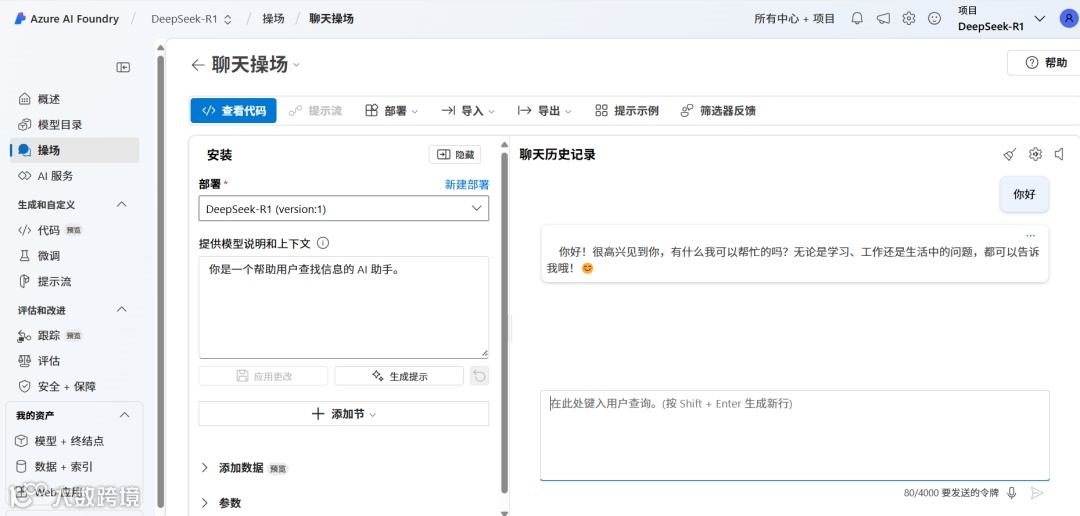
Task: Click the speaker icon in chat header
Action: [x=1060, y=154]
